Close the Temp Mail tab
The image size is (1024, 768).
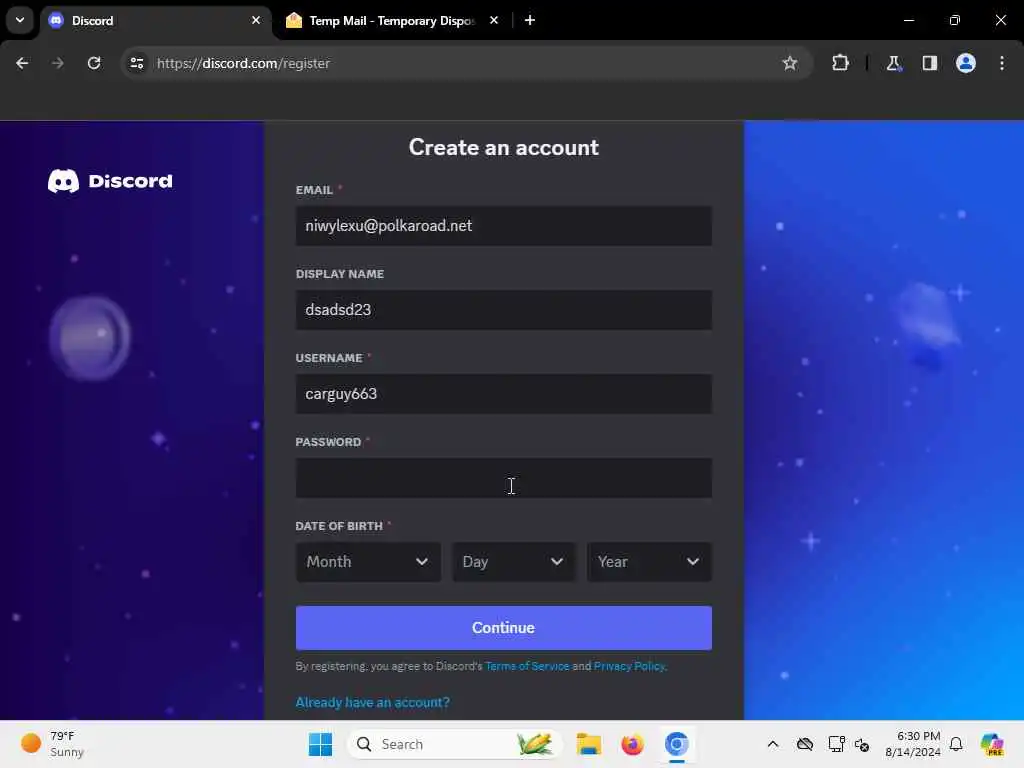click(494, 20)
